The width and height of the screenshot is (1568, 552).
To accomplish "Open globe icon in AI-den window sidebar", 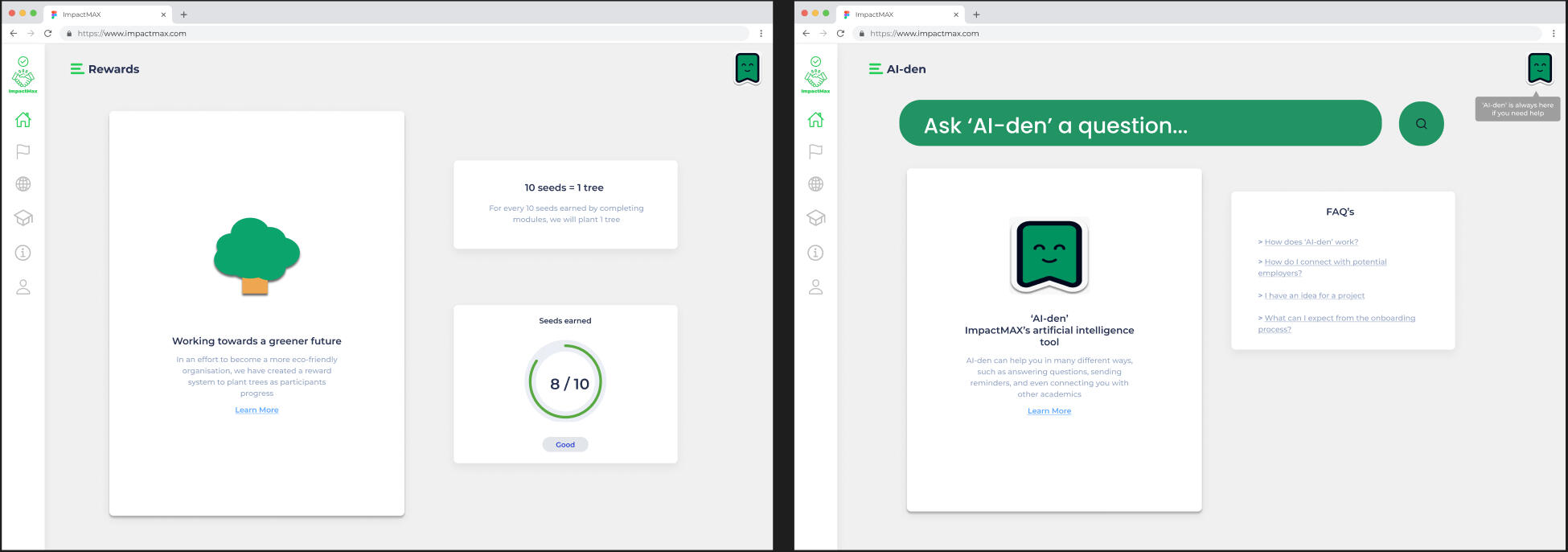I will click(815, 184).
